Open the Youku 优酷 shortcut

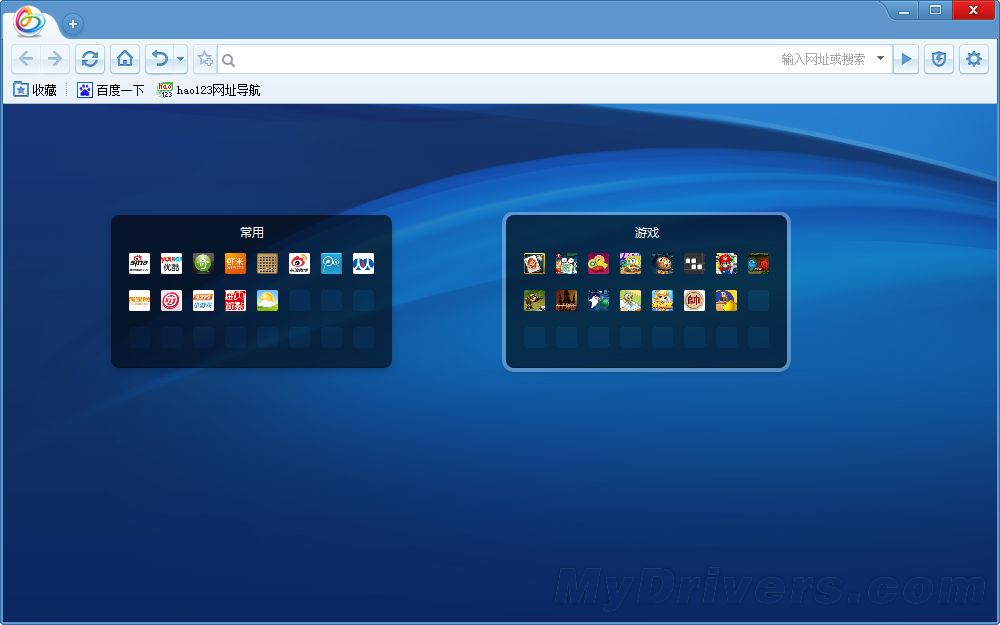pos(172,263)
